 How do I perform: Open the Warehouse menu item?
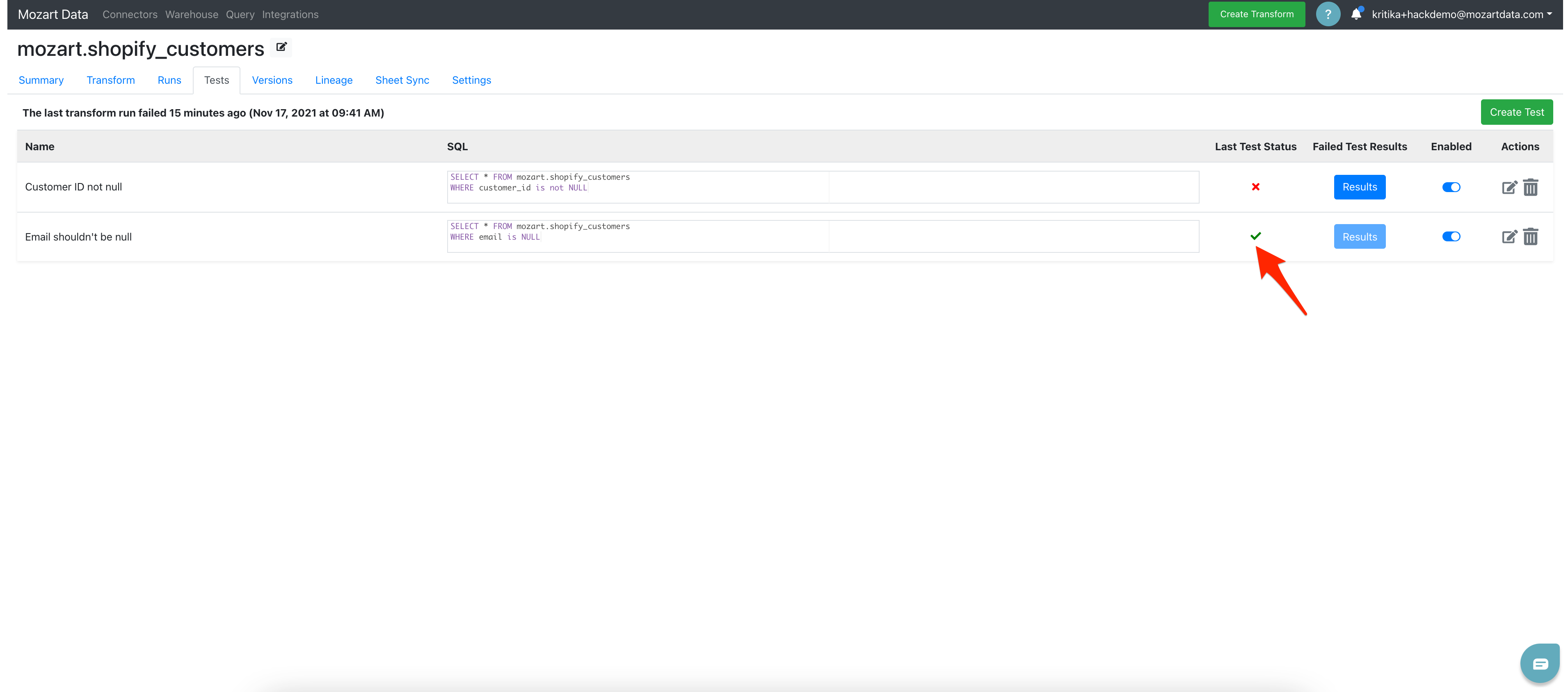(191, 14)
